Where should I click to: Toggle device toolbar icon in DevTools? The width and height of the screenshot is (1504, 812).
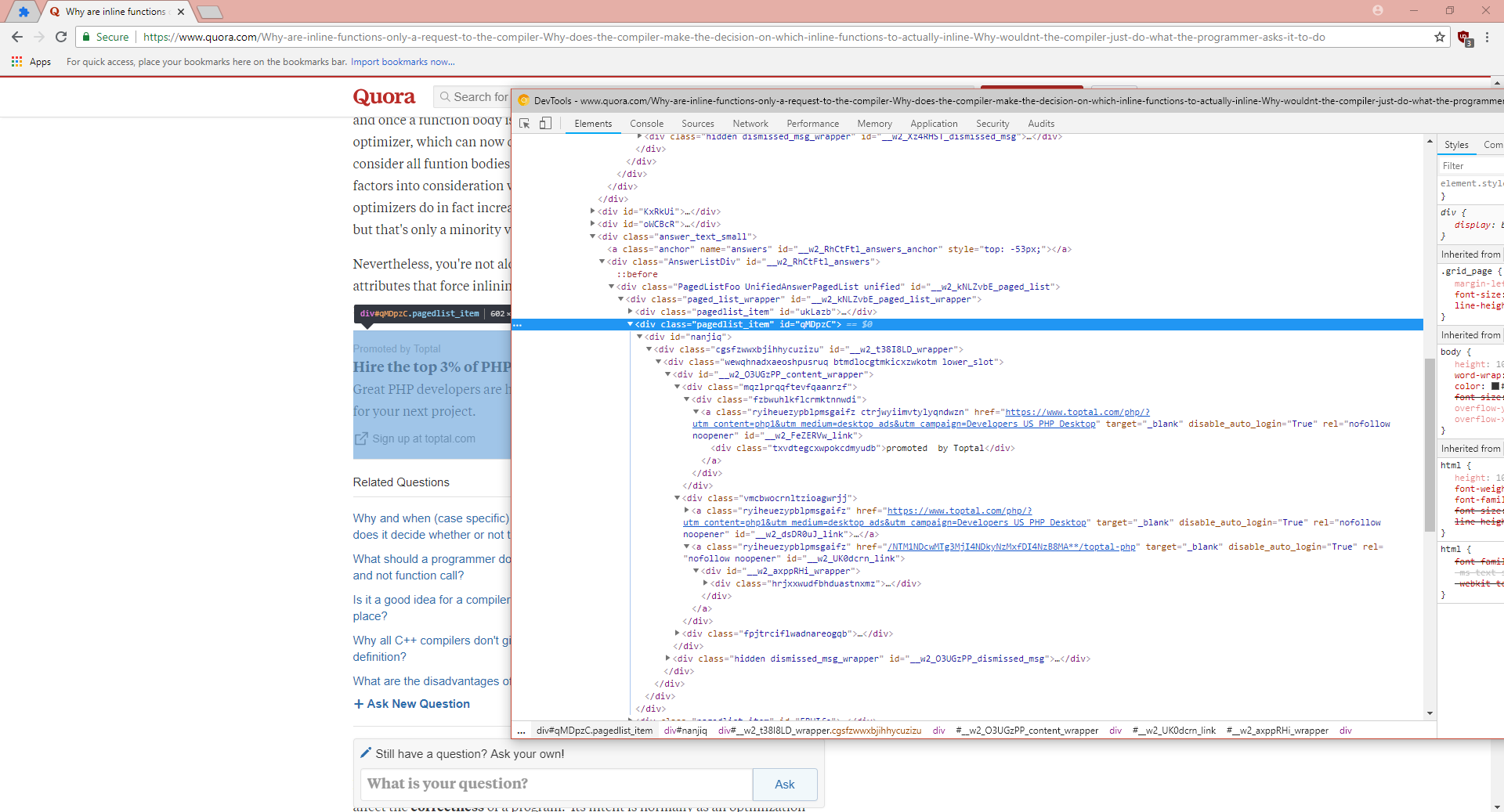545,124
